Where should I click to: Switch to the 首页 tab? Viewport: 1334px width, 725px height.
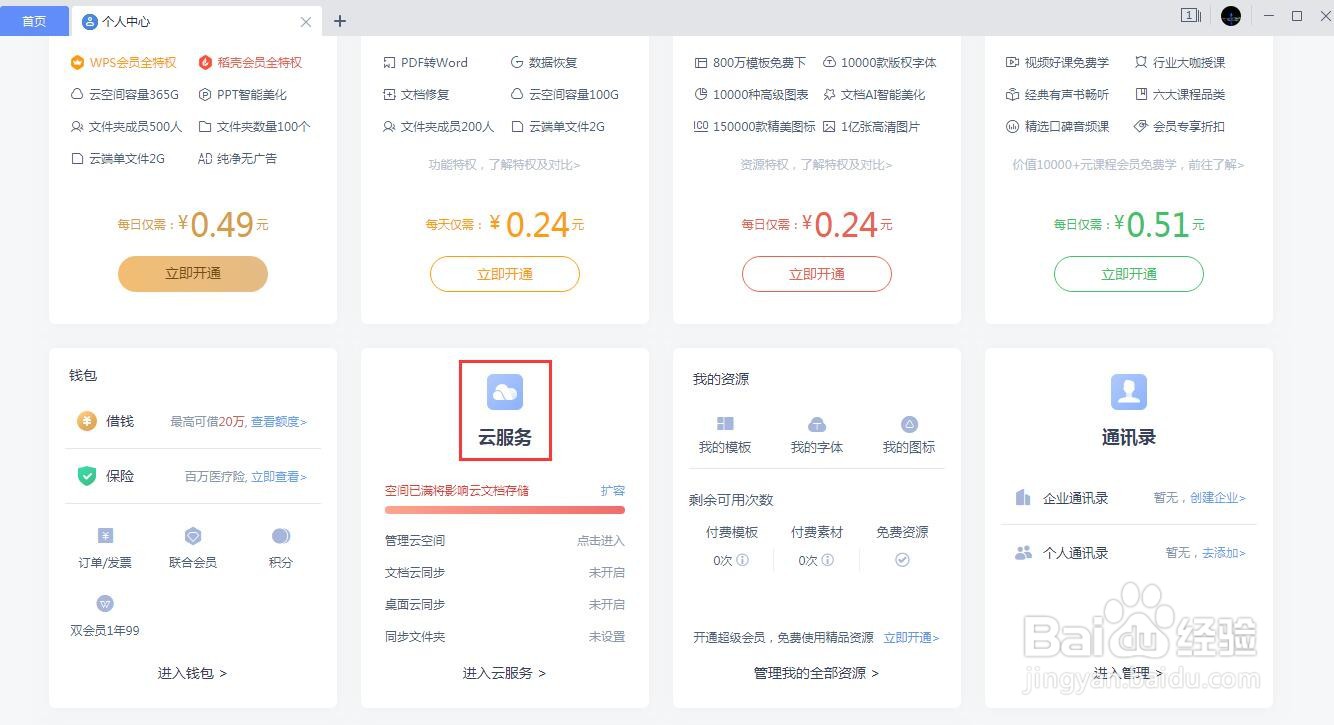[x=34, y=21]
